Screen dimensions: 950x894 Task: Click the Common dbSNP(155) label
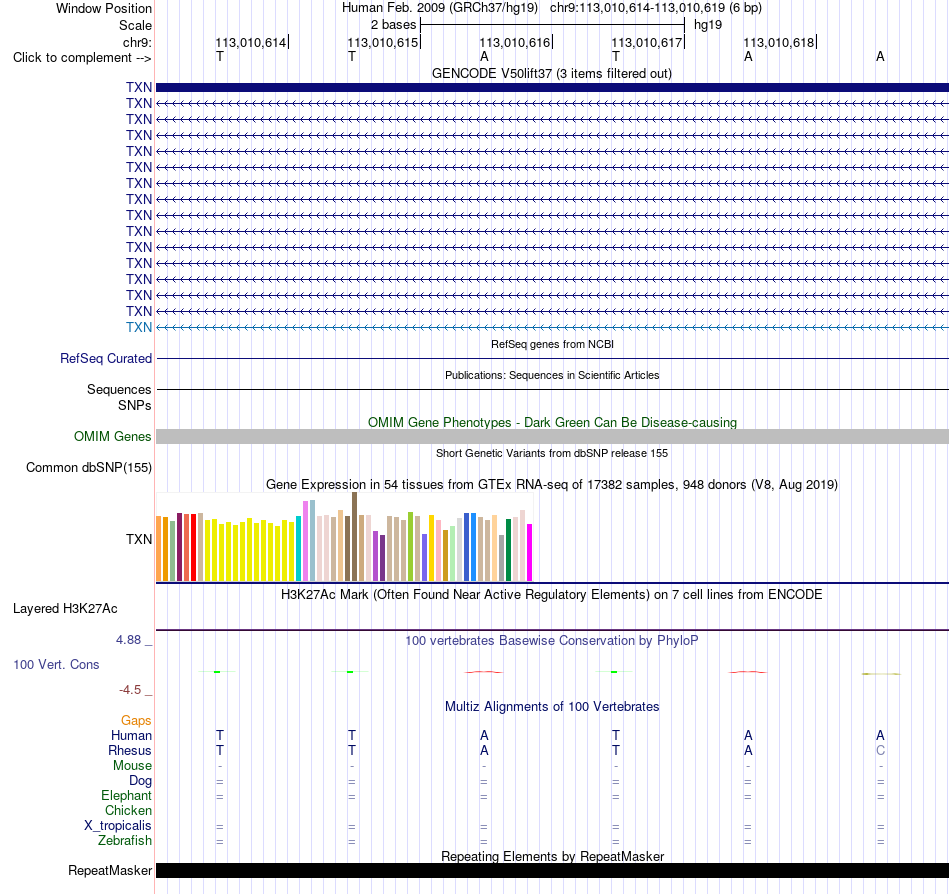click(88, 468)
